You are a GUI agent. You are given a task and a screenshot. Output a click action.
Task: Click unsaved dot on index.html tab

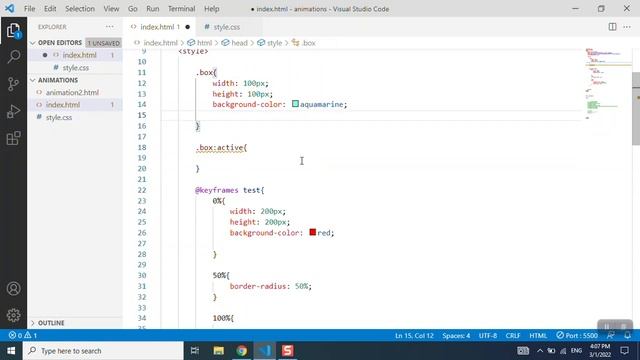tap(187, 27)
